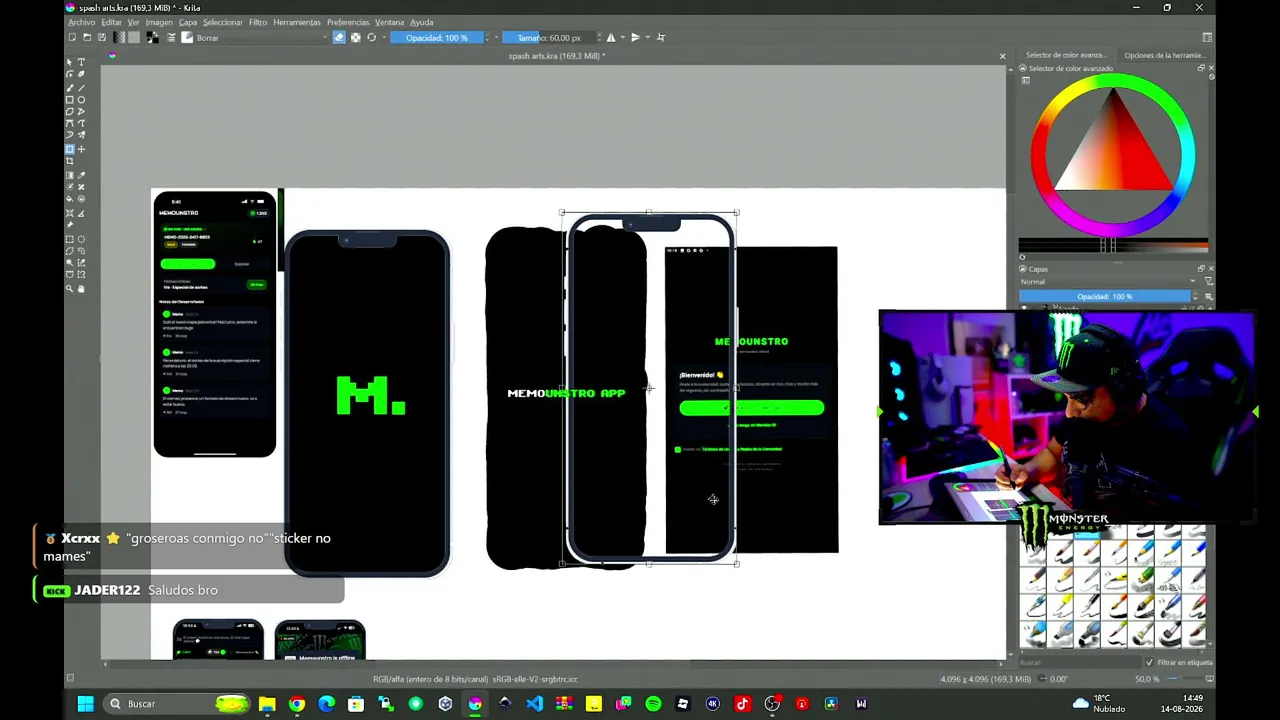Open the color selector settings icon
Image resolution: width=1280 pixels, height=720 pixels.
pos(1025,80)
